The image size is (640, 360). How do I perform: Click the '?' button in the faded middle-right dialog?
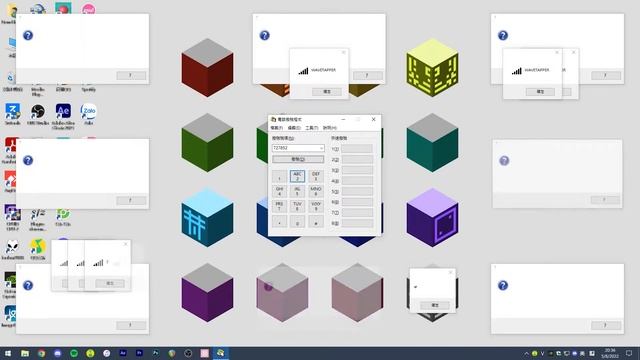605,200
